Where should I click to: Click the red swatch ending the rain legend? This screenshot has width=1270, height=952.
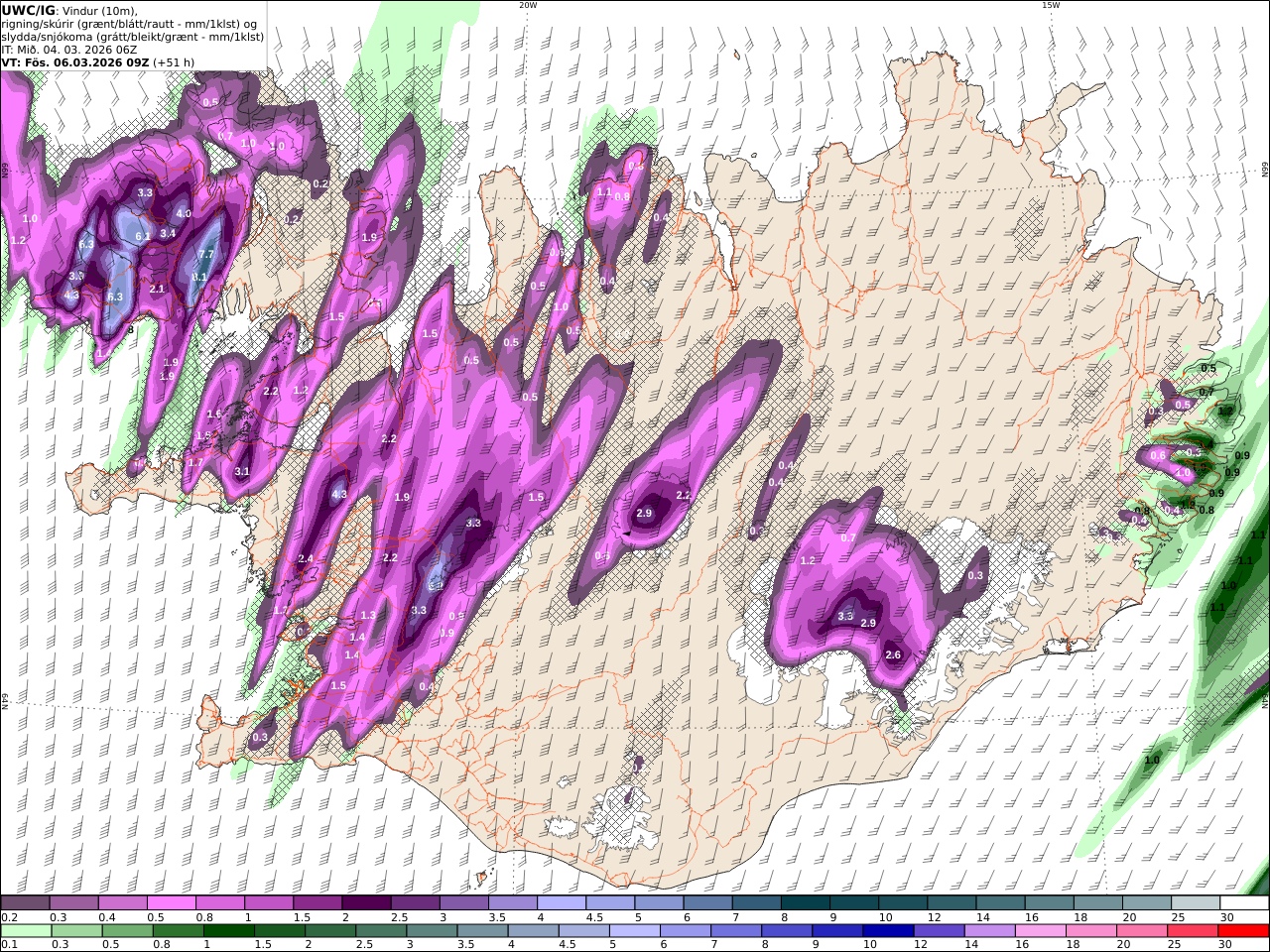[x=1243, y=931]
